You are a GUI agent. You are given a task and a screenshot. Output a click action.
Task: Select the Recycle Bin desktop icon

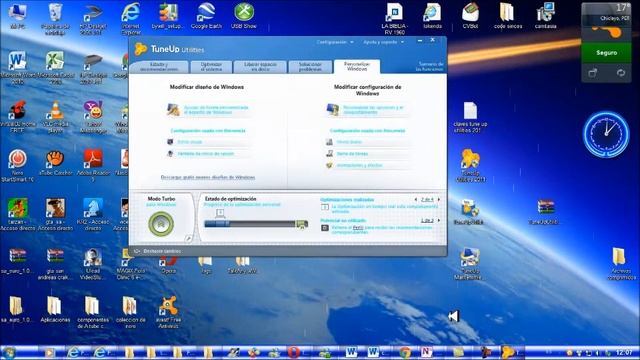coord(55,18)
